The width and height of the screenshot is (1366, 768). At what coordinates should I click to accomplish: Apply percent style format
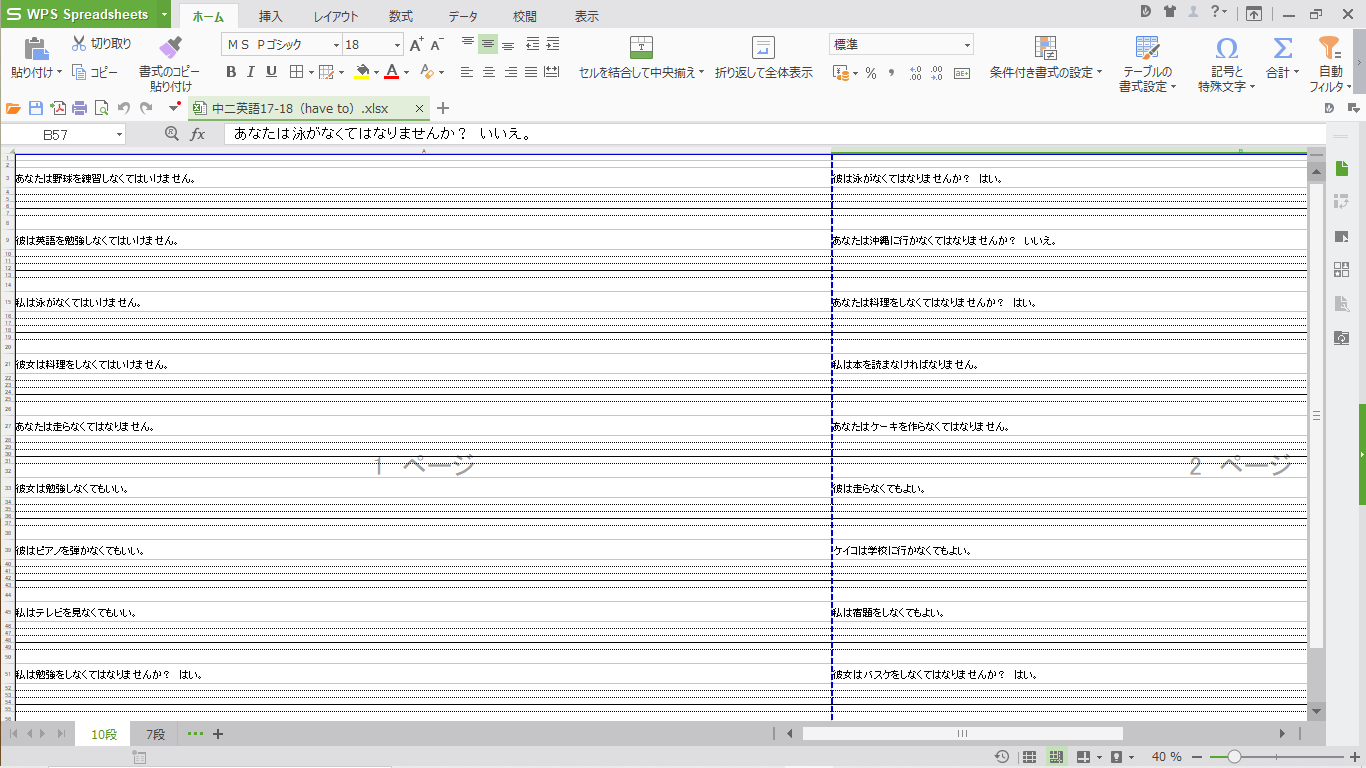pyautogui.click(x=871, y=73)
